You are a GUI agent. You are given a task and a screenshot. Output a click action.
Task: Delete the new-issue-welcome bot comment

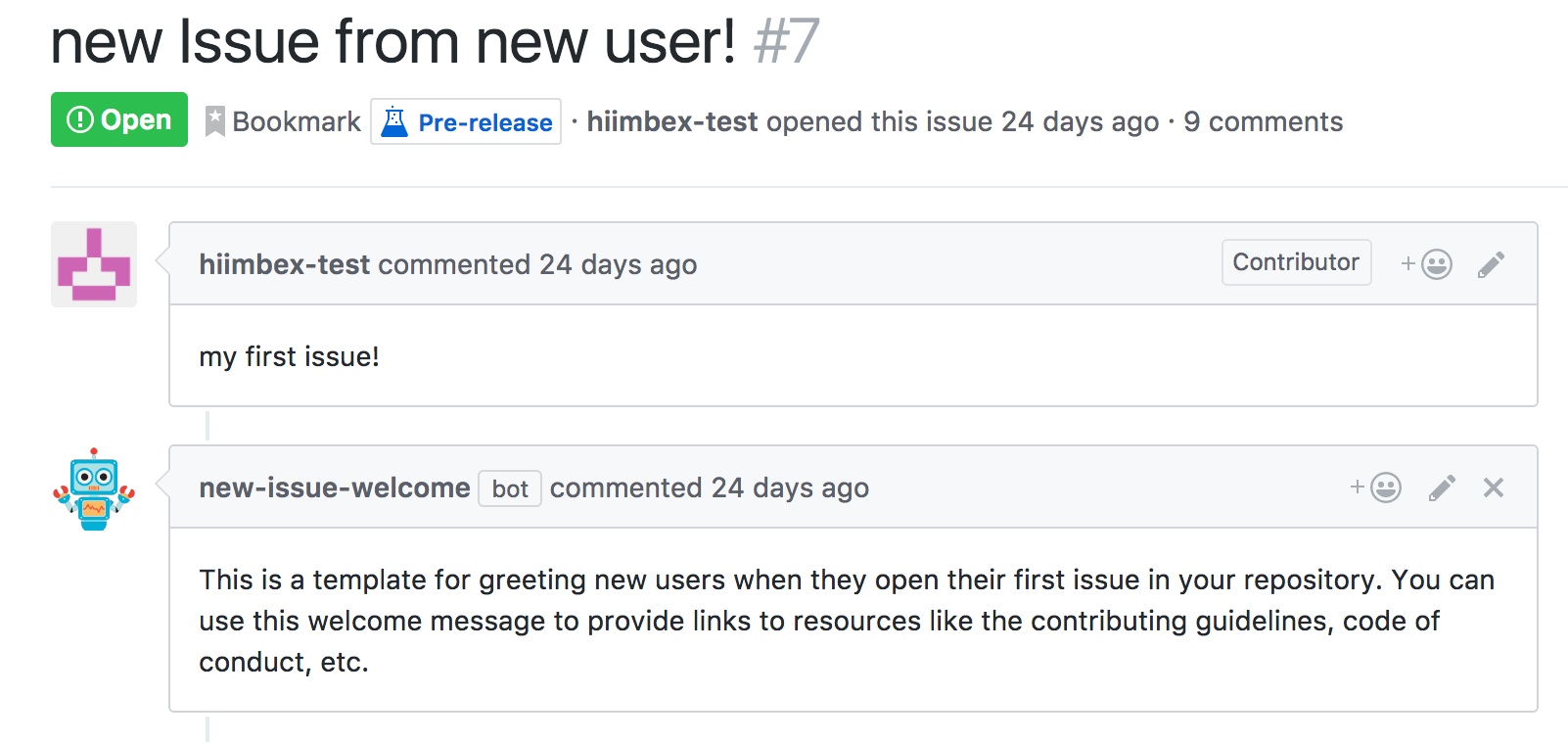[1493, 487]
